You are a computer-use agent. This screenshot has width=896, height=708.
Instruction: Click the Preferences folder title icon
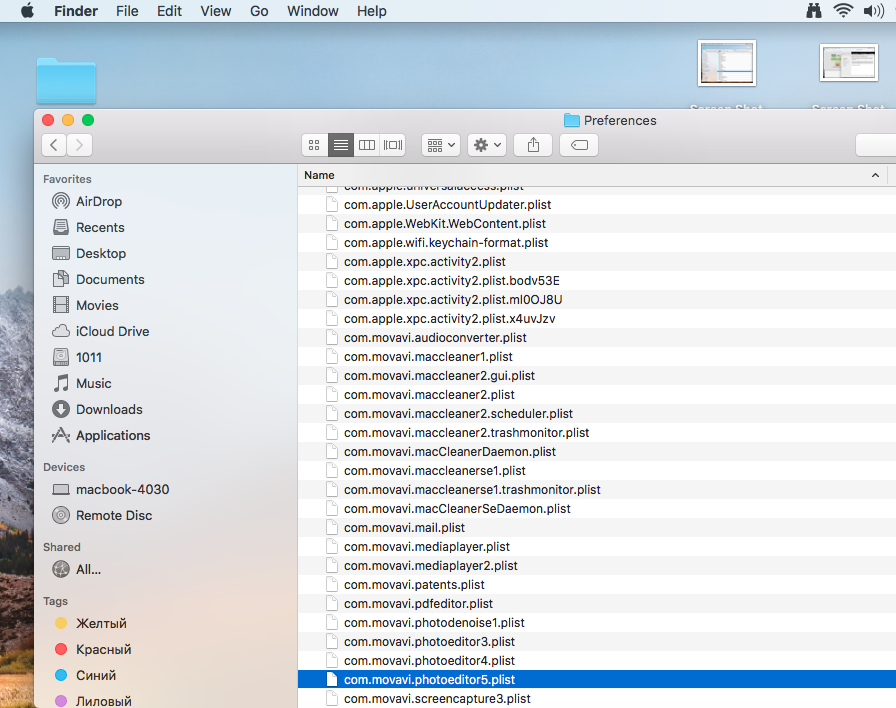coord(571,120)
